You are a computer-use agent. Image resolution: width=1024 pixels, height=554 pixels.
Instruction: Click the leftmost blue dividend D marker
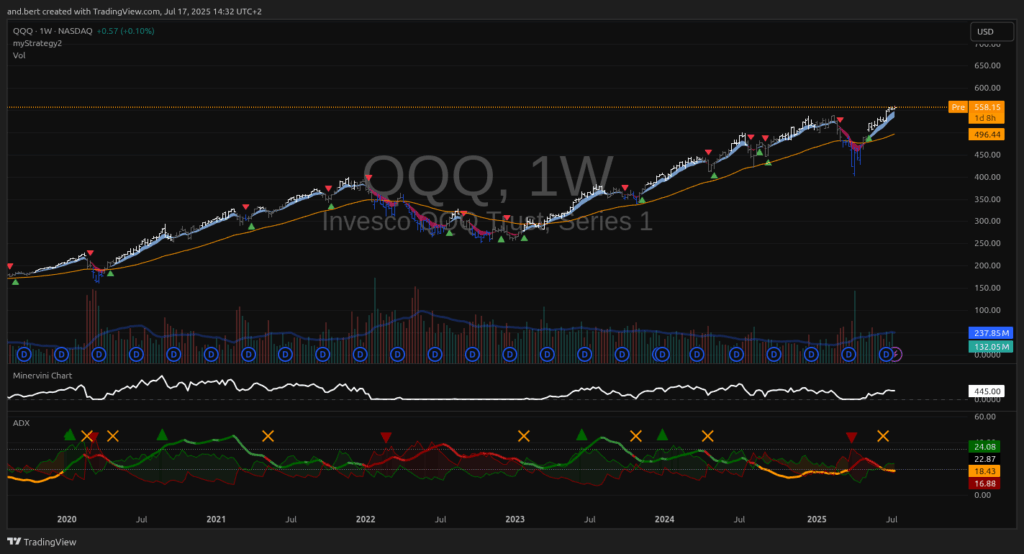[x=24, y=354]
